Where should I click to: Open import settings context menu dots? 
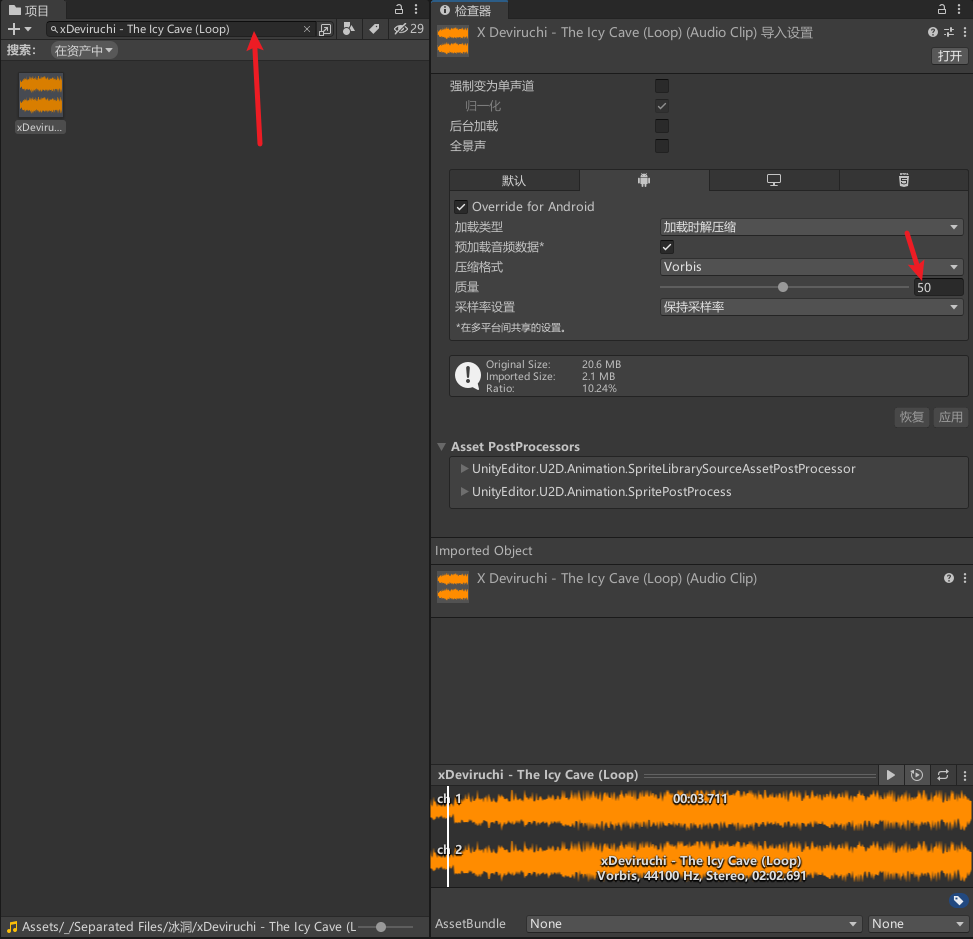click(x=964, y=32)
